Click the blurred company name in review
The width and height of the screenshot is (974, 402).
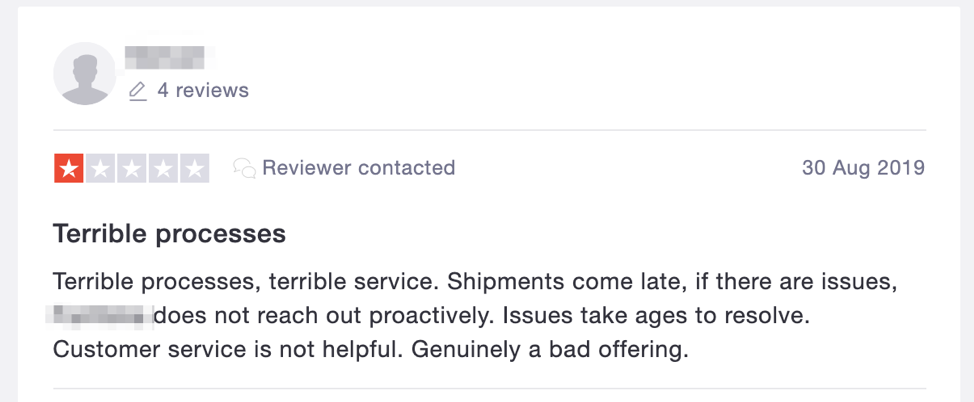coord(101,317)
